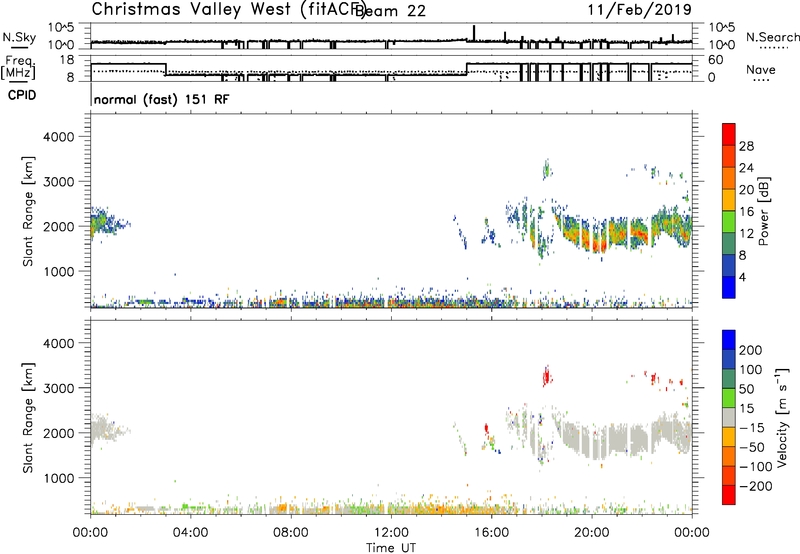Image resolution: width=800 pixels, height=554 pixels.
Task: Select the light green Power segment between 12 and 16
Action: 729,221
